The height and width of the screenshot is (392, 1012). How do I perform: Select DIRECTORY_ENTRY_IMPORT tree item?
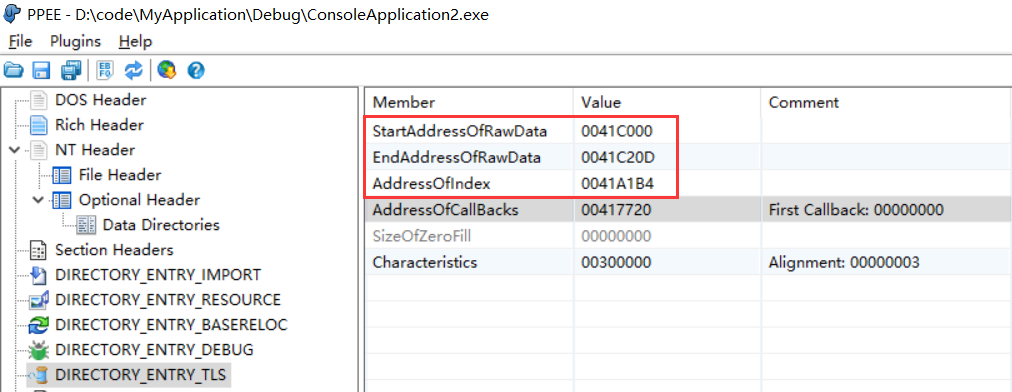[x=158, y=274]
